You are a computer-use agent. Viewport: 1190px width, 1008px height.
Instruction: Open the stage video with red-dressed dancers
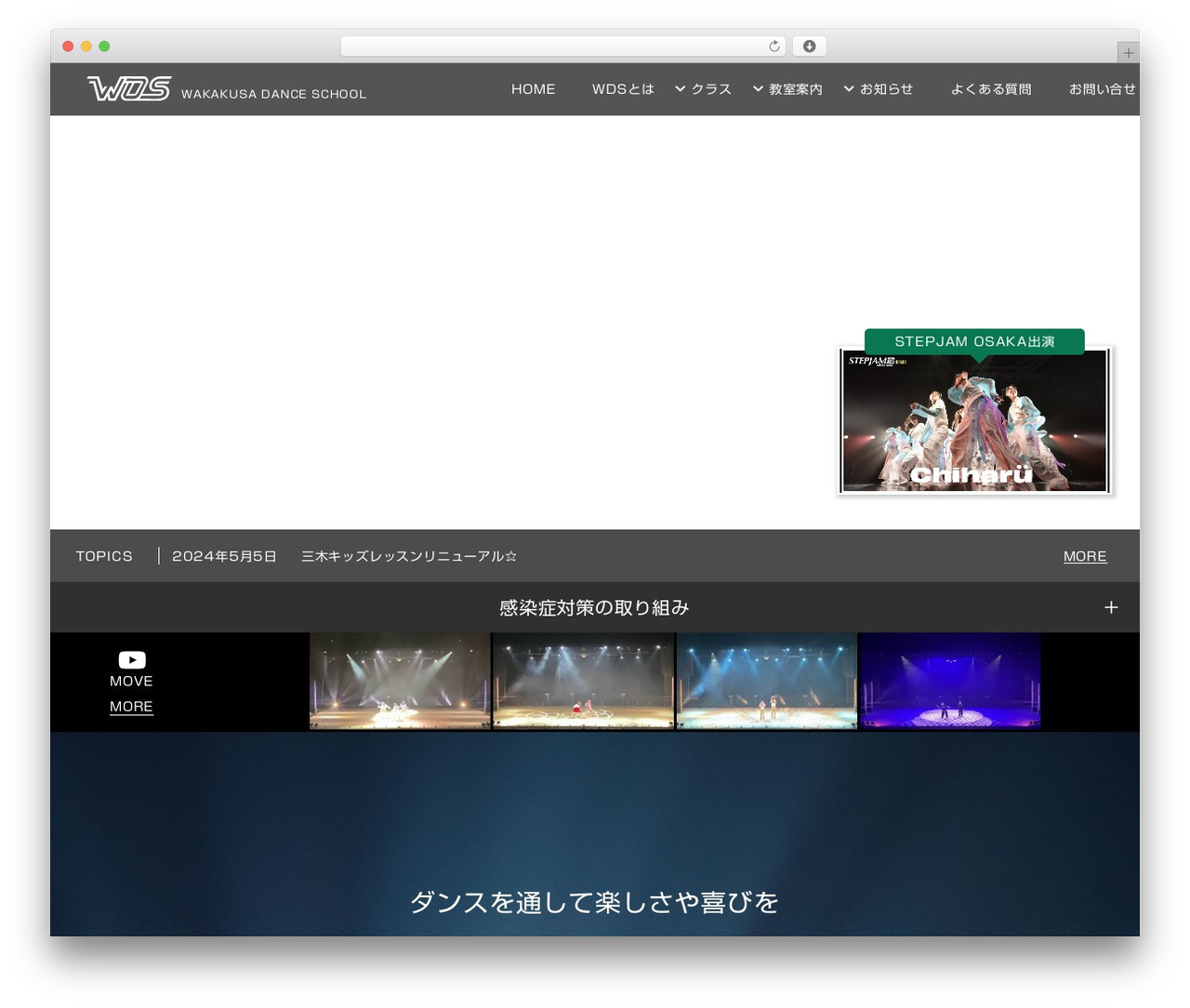click(583, 682)
